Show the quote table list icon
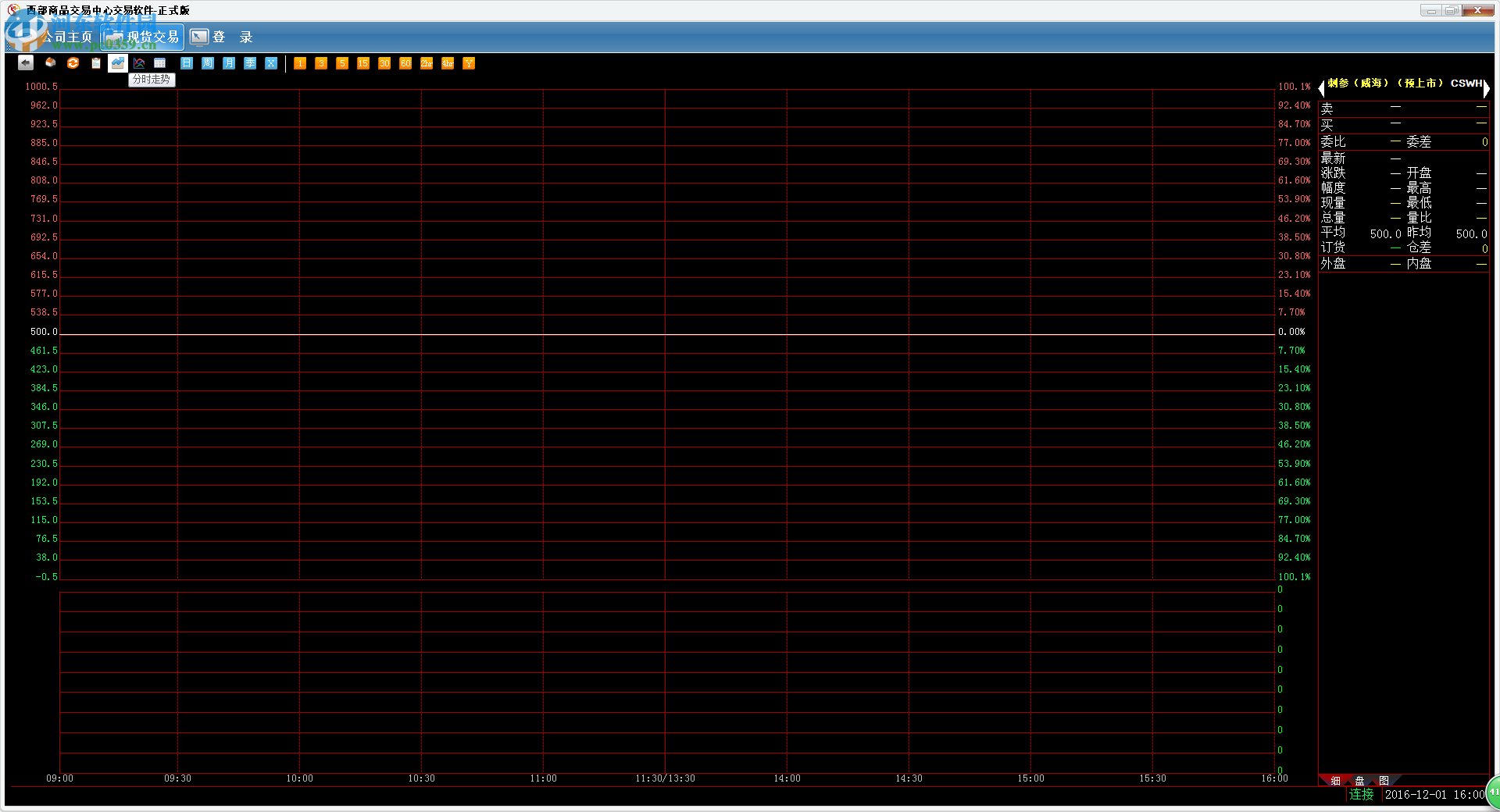Viewport: 1500px width, 812px height. [x=159, y=63]
